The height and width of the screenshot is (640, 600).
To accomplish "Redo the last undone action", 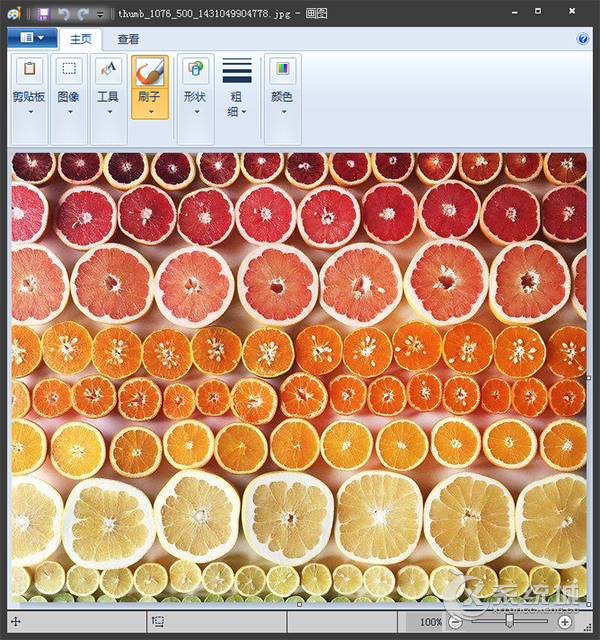I will click(x=83, y=14).
